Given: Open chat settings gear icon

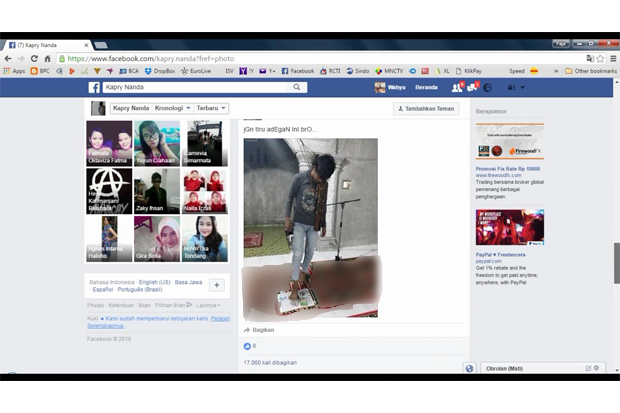Looking at the screenshot, I should 596,368.
